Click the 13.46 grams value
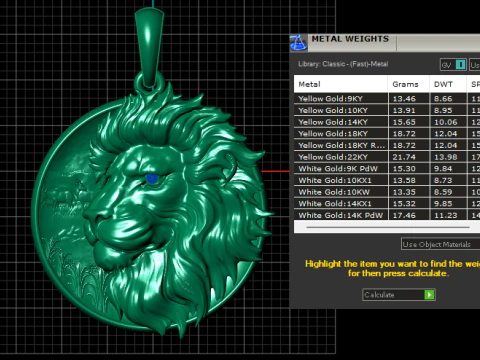Image resolution: width=480 pixels, height=360 pixels. [404, 99]
